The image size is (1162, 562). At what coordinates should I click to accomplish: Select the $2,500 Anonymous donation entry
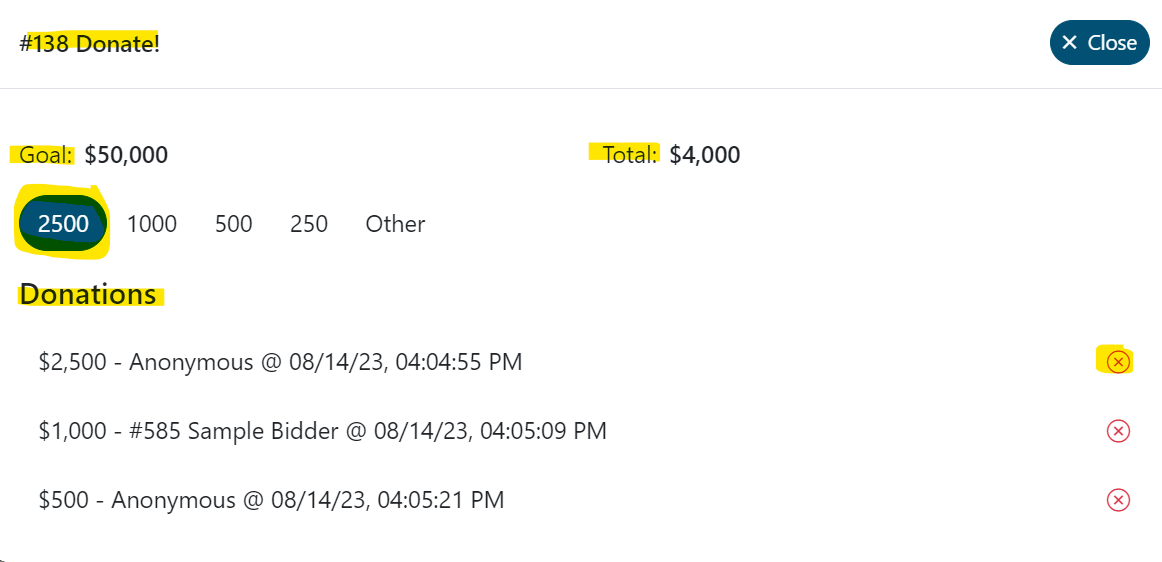(280, 362)
